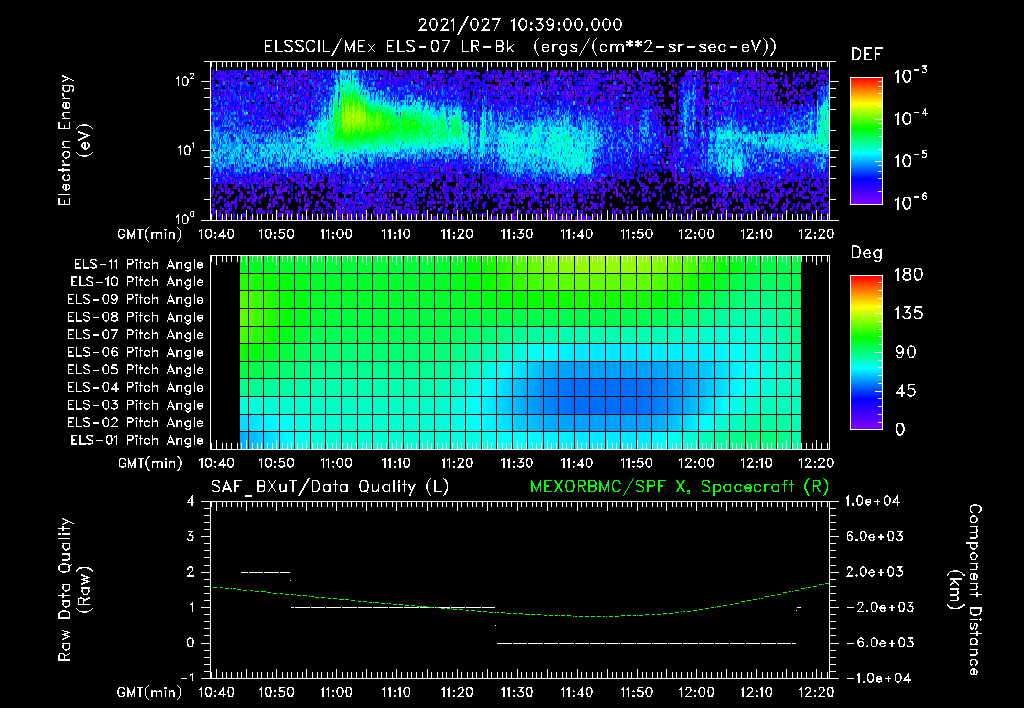Select the ELS-01 Pitch Angle row label
The height and width of the screenshot is (708, 1024).
[137, 440]
